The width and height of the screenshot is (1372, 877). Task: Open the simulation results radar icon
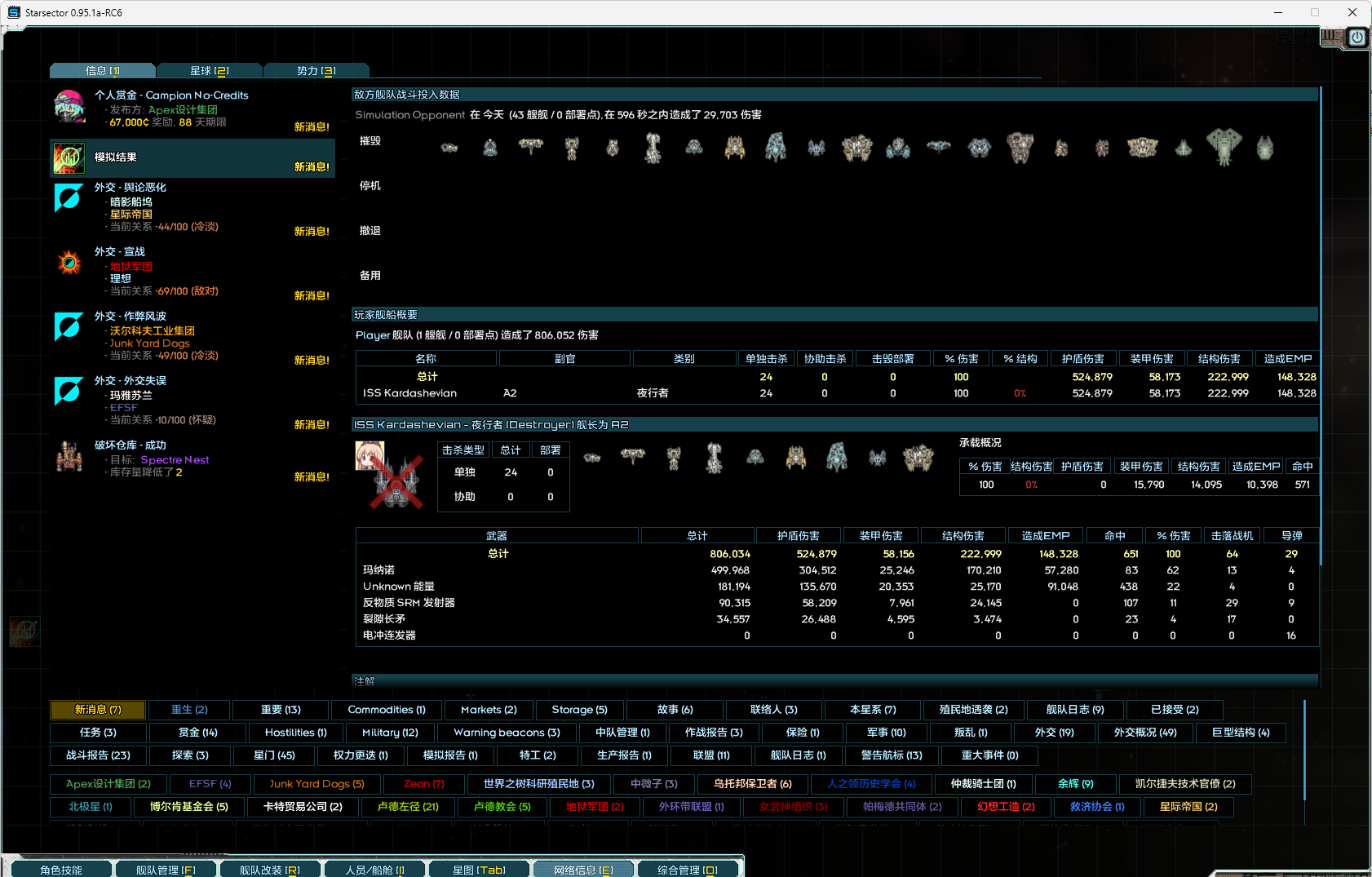coord(69,157)
